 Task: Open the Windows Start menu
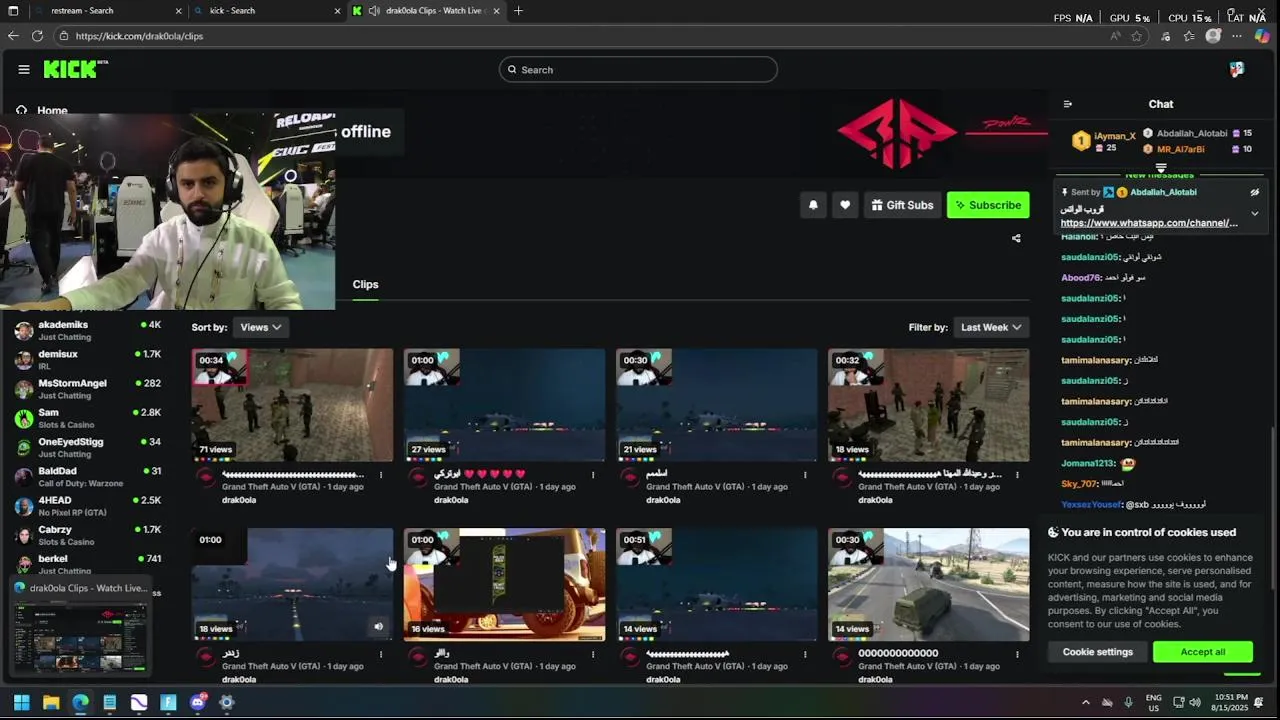coord(21,702)
